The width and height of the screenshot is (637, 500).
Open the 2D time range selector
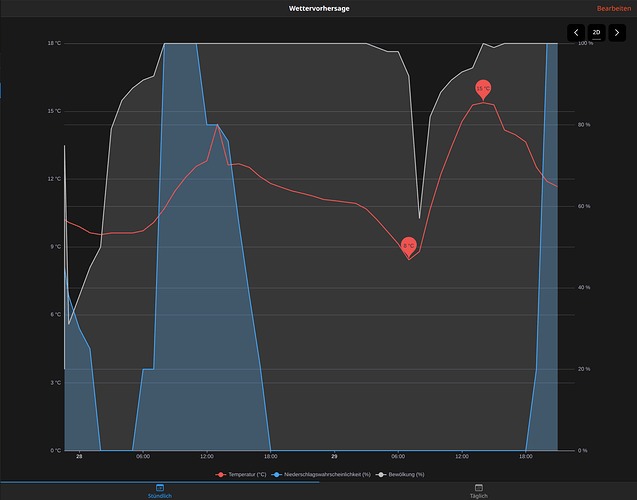596,32
